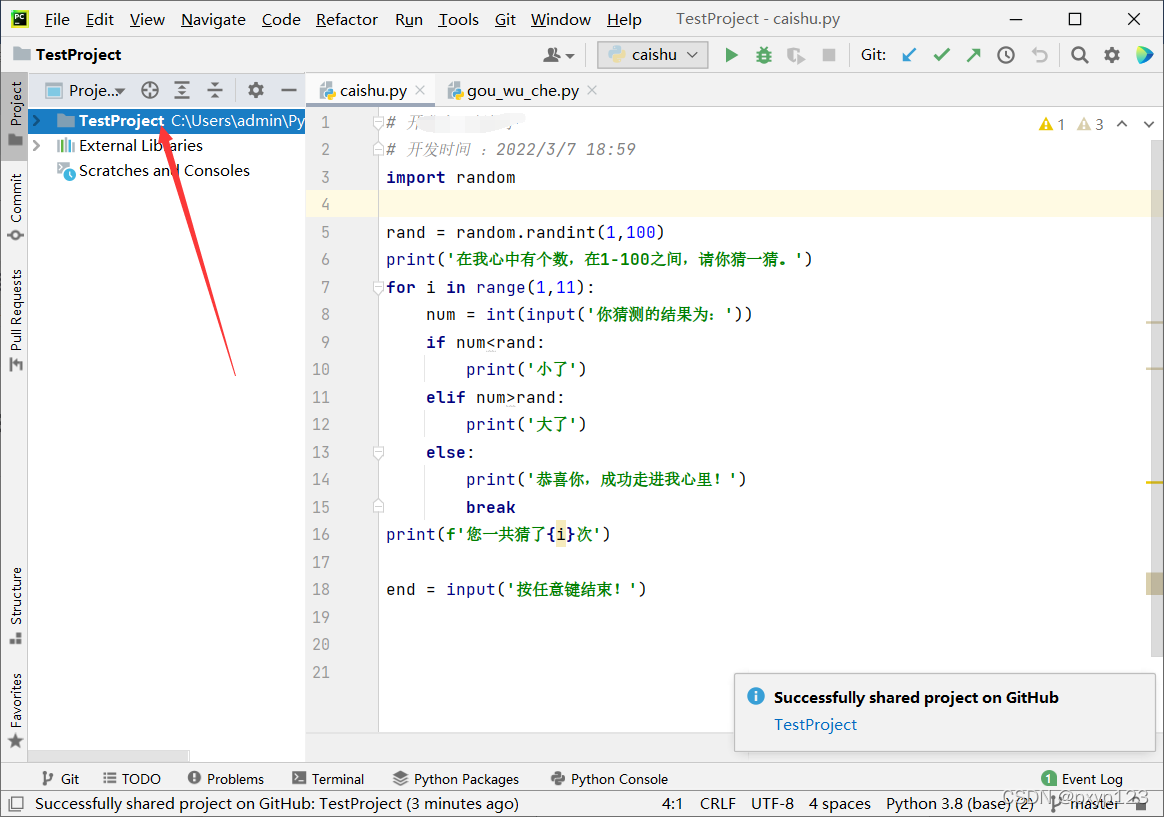The height and width of the screenshot is (817, 1164).
Task: Commit changes using the green checkmark icon
Action: pyautogui.click(x=941, y=55)
